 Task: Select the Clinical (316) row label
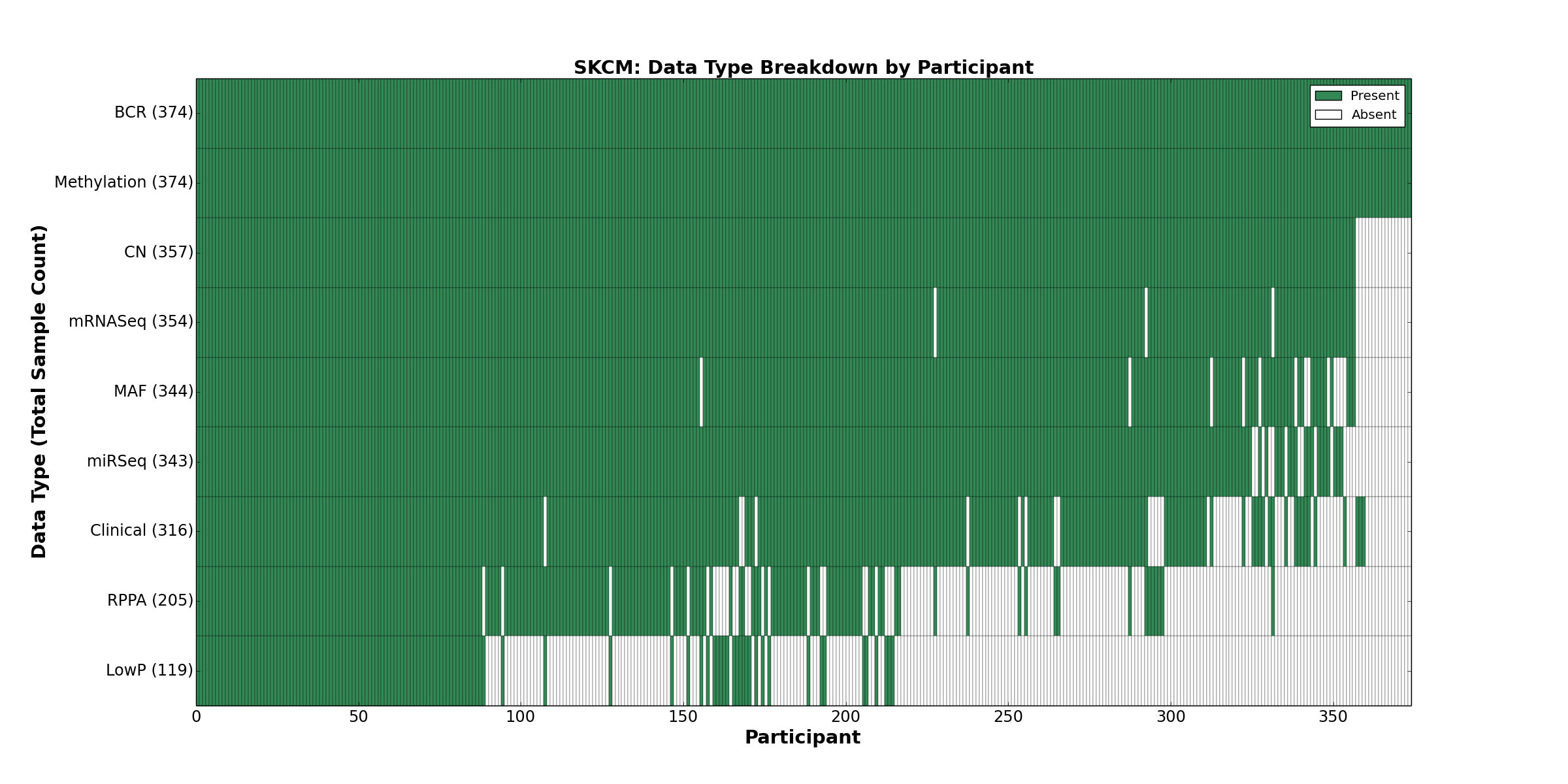click(142, 531)
